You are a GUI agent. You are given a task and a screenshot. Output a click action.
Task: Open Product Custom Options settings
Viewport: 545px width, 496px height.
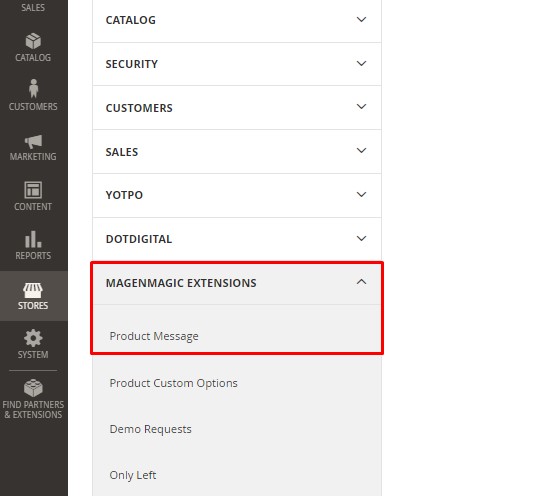click(x=173, y=383)
